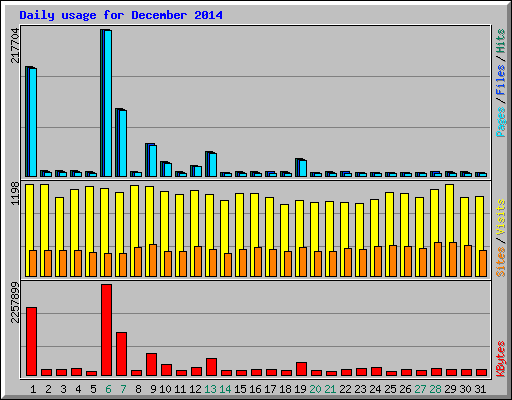Click the Files legend label
512x400 pixels.
click(x=500, y=80)
